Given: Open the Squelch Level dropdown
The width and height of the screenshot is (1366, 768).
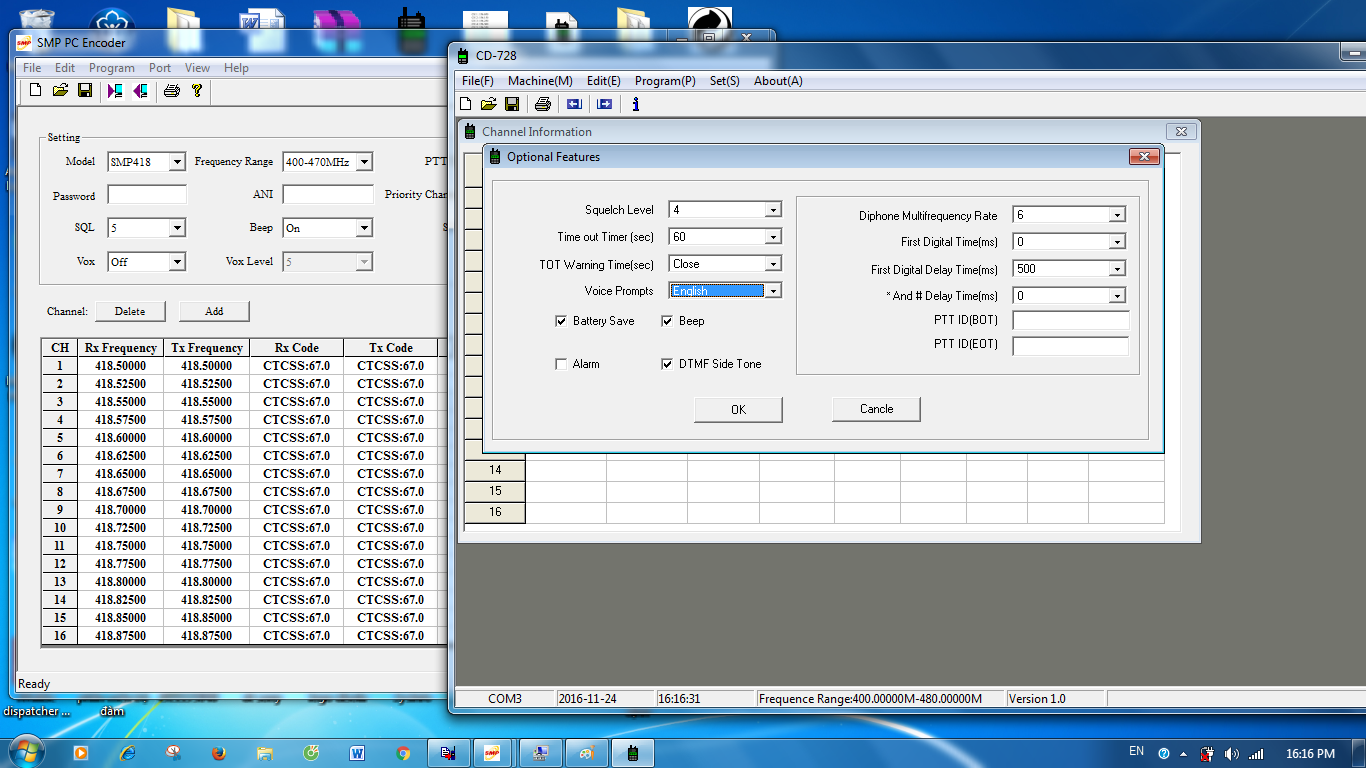Looking at the screenshot, I should (x=773, y=210).
